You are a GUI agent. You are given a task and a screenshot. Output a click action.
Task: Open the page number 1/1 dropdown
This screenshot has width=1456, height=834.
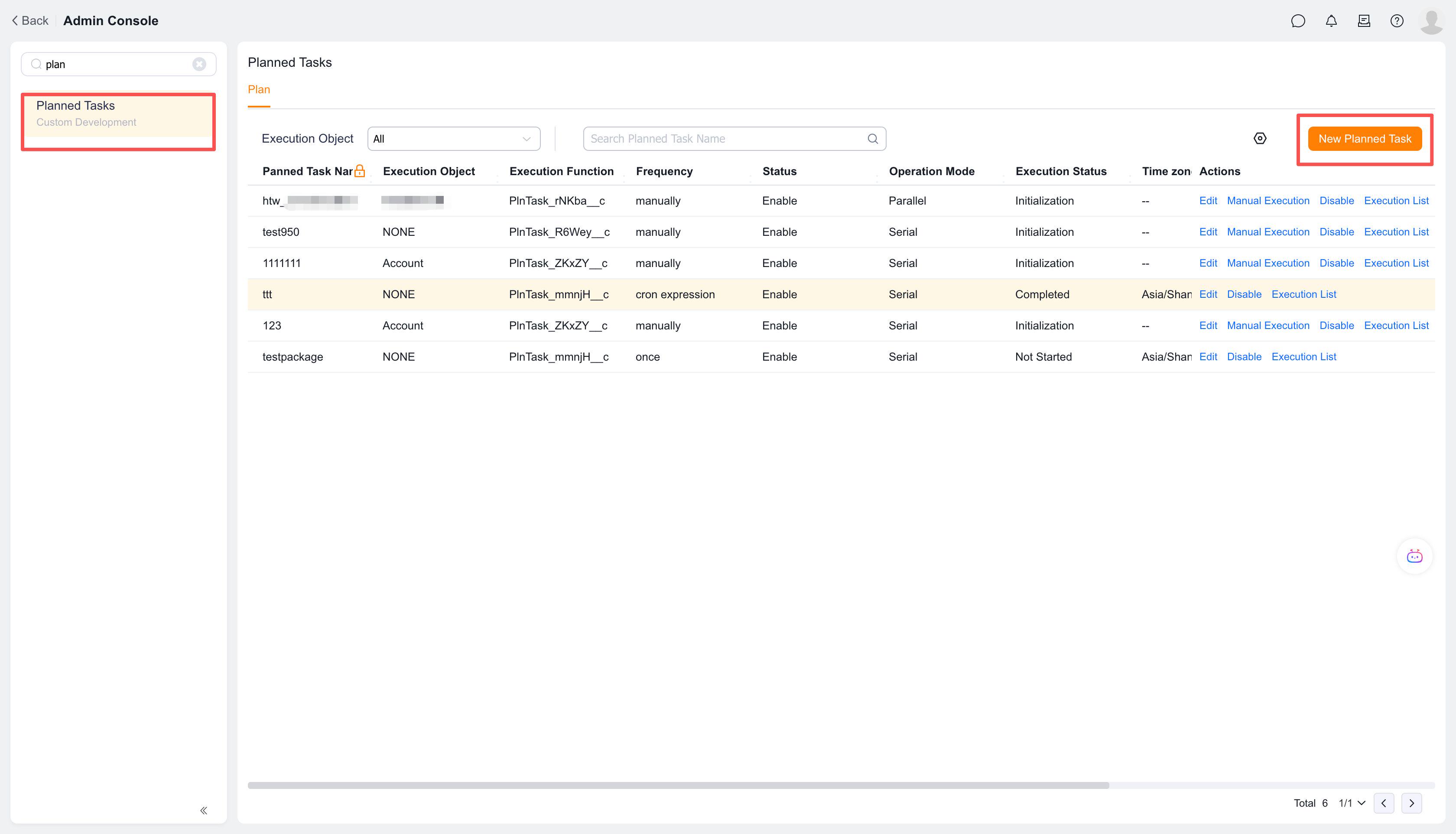pyautogui.click(x=1352, y=803)
